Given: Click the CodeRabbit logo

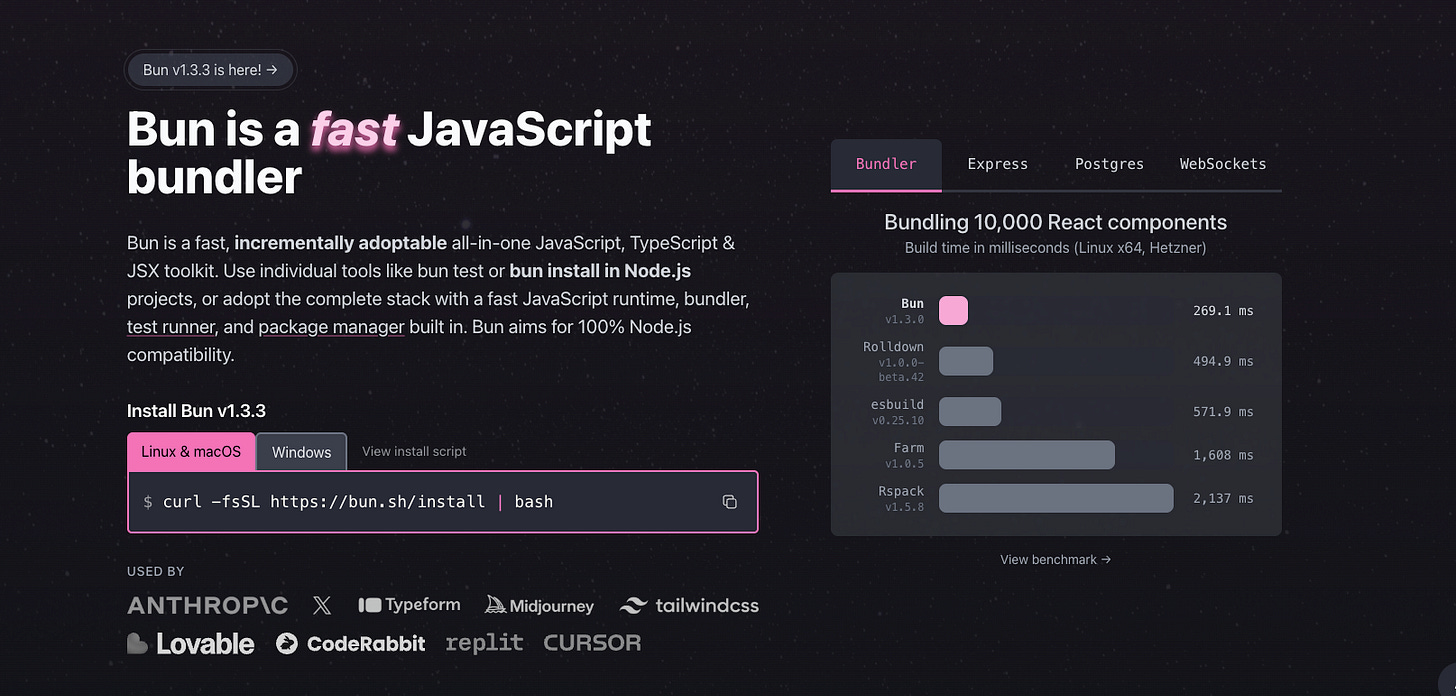Looking at the screenshot, I should pyautogui.click(x=351, y=644).
